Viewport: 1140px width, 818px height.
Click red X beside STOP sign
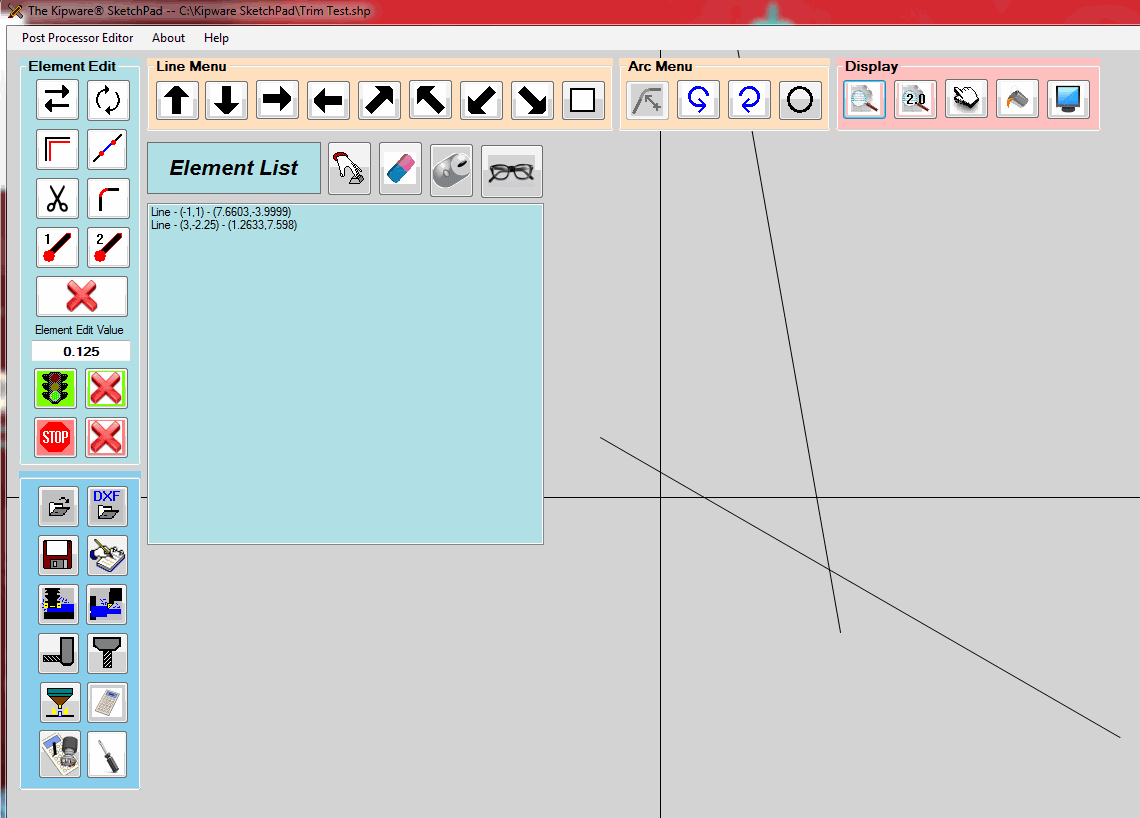[x=106, y=437]
